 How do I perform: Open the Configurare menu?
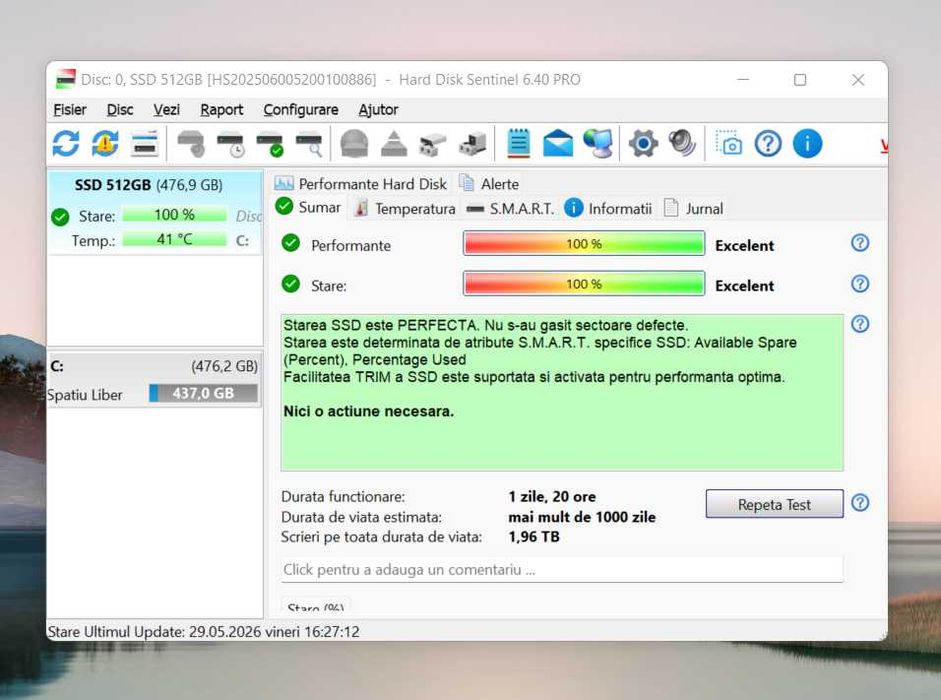301,110
